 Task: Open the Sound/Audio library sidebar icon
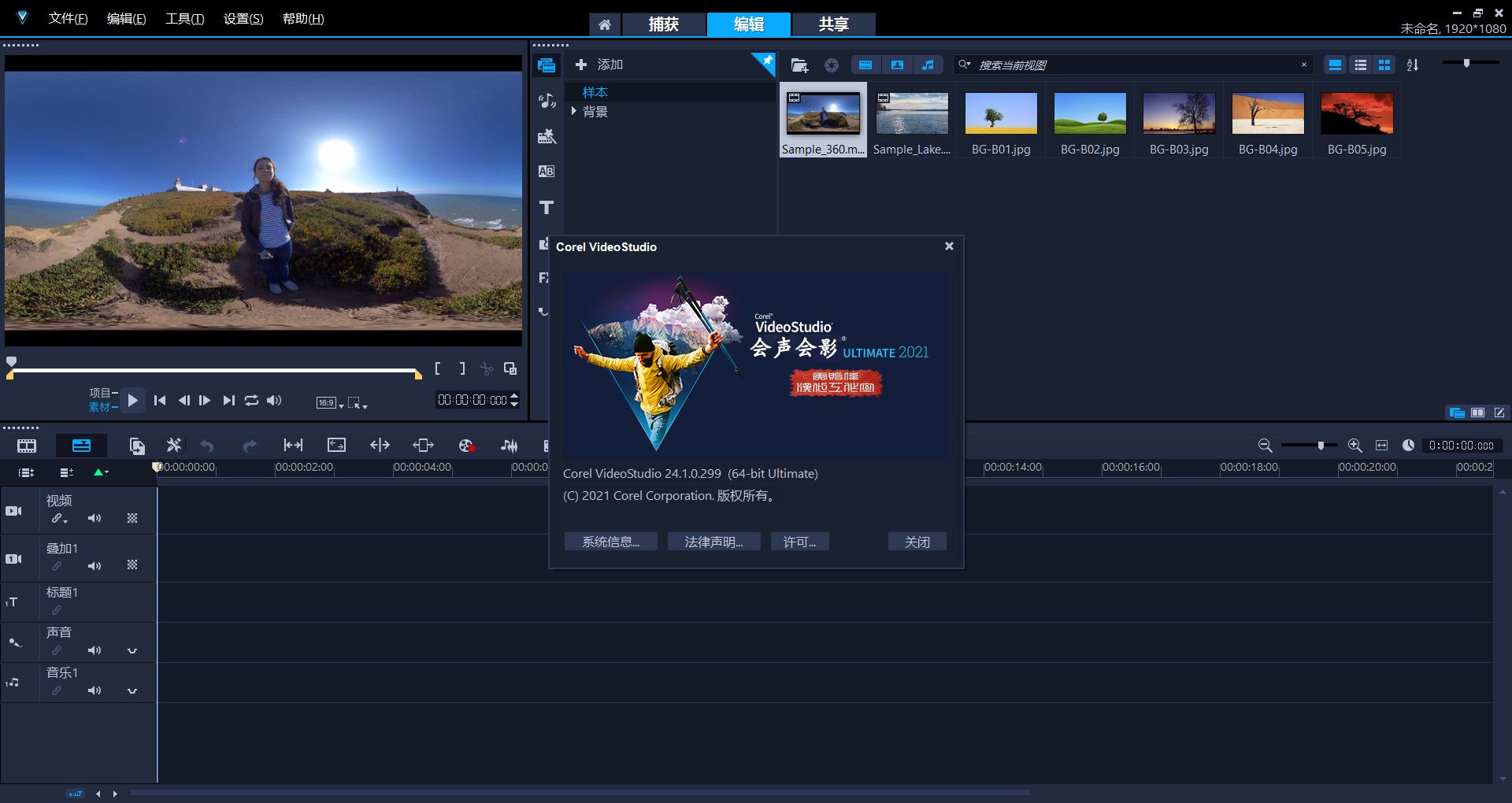tap(547, 101)
